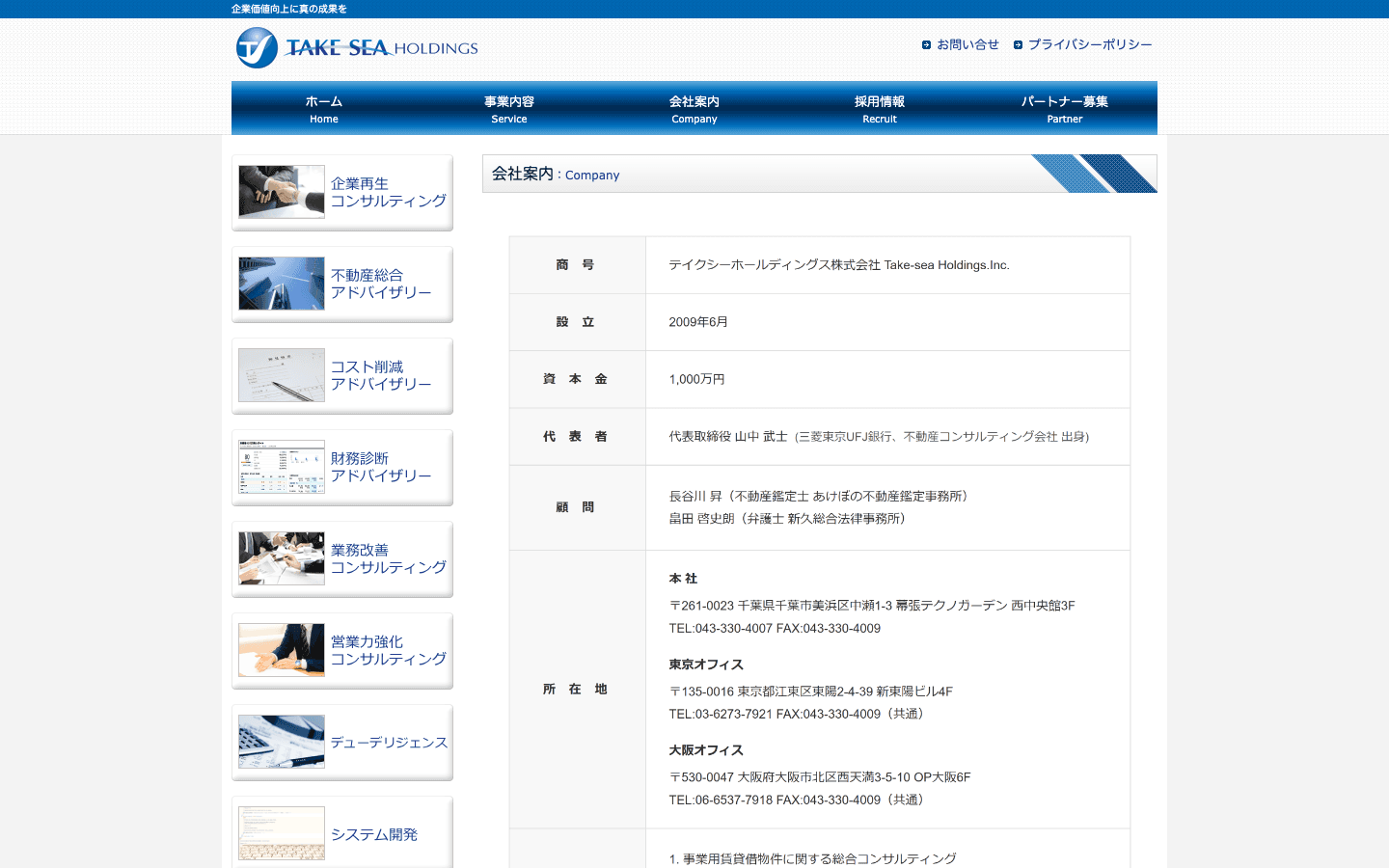The height and width of the screenshot is (868, 1389).
Task: Open the パートナー募集 Partner menu
Action: point(1065,108)
